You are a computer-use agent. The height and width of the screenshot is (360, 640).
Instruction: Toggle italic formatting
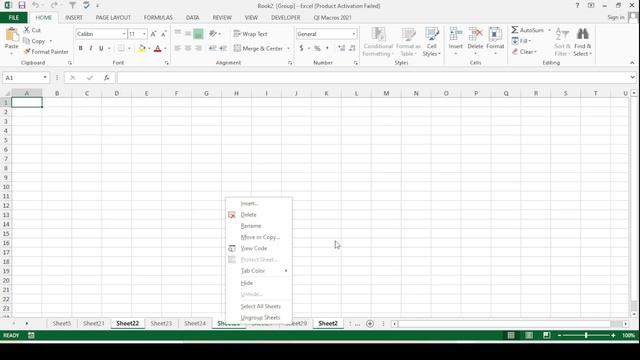[91, 48]
